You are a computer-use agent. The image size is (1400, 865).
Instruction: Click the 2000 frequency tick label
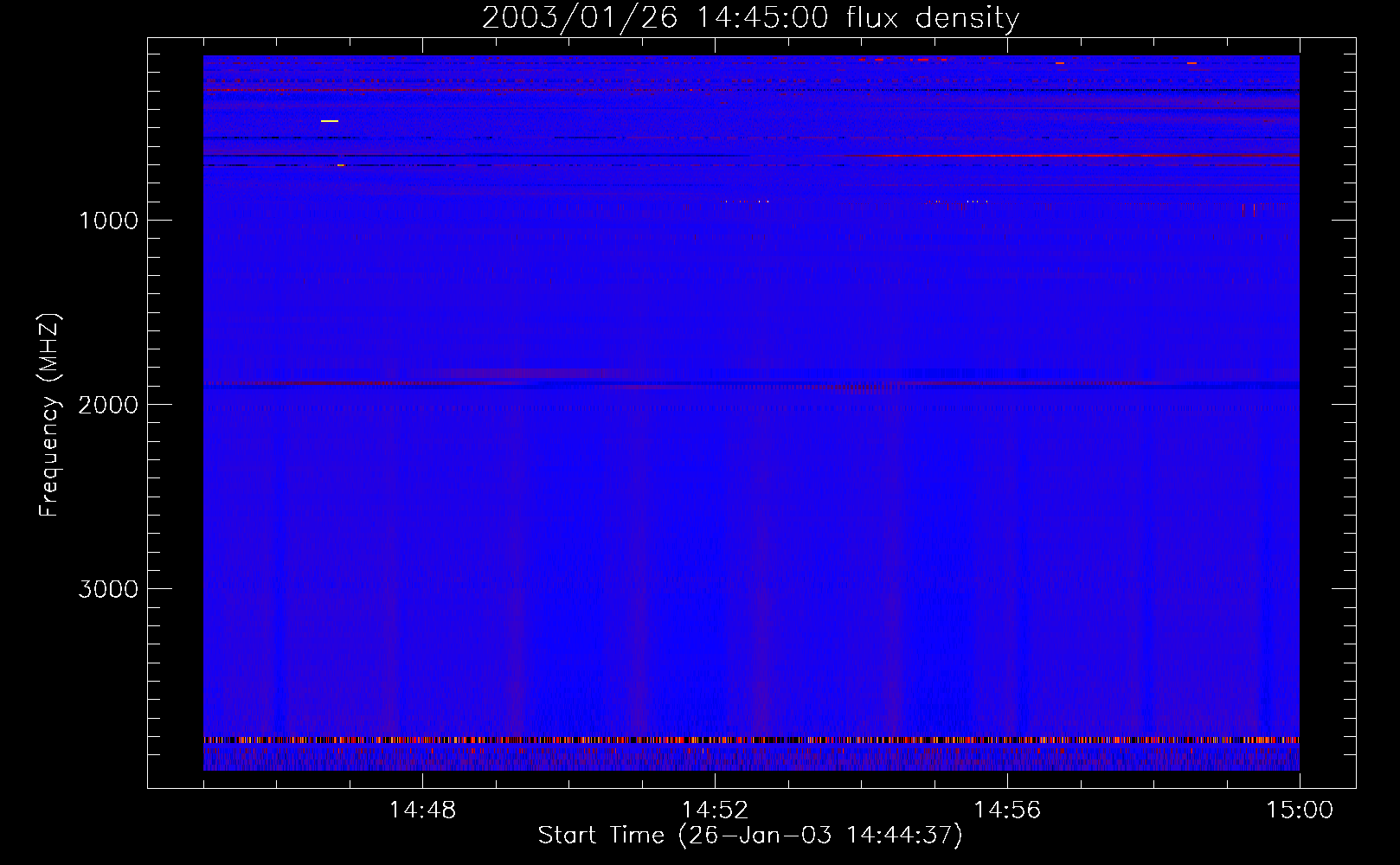108,405
